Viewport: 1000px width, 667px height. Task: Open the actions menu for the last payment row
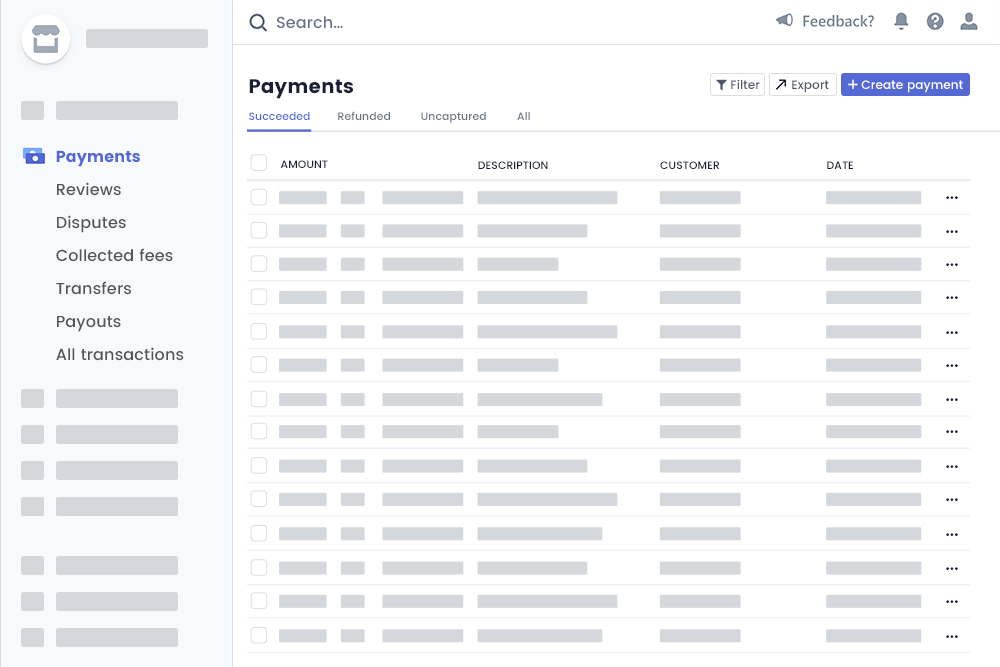(x=951, y=635)
